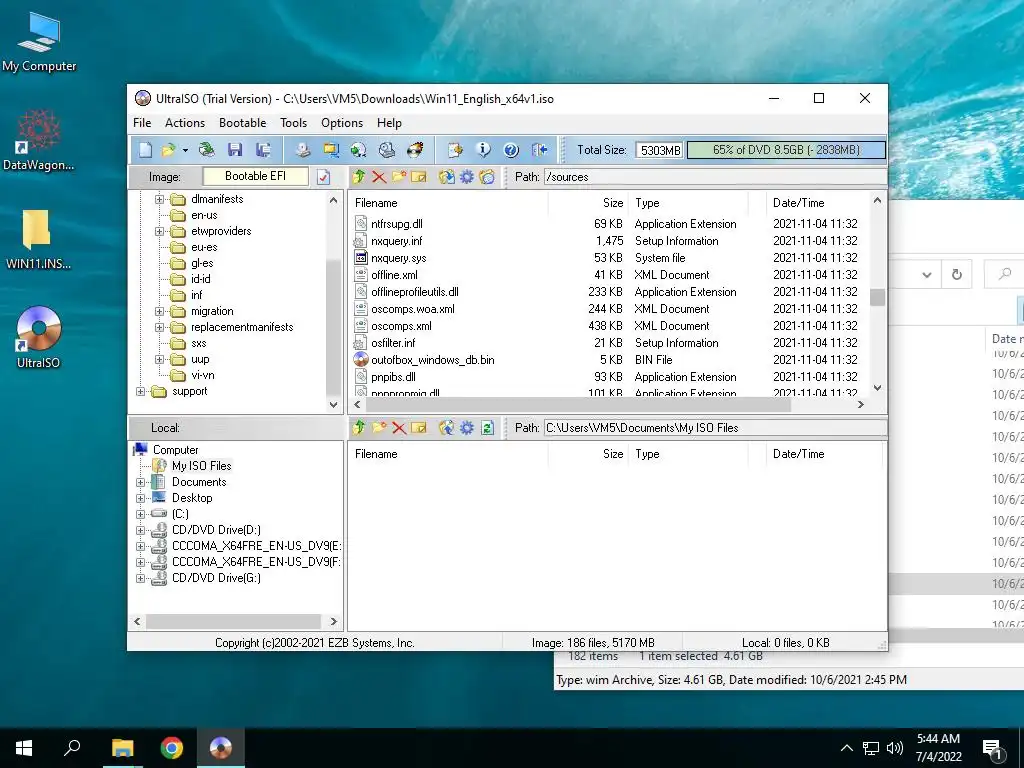Click the green Refresh icon in the Local pane
The width and height of the screenshot is (1024, 768).
(x=487, y=428)
